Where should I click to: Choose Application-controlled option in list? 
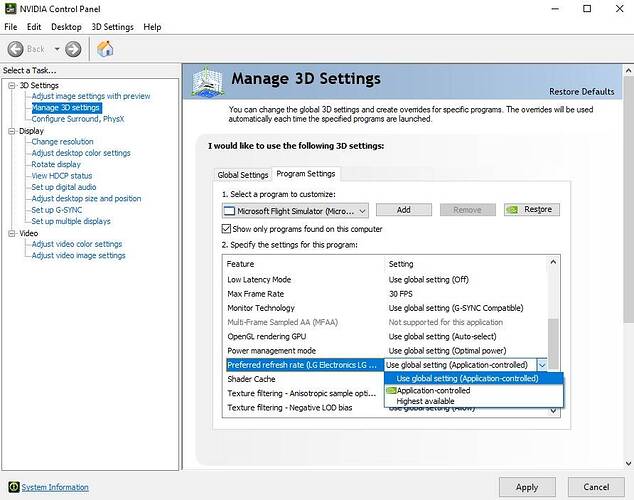pos(473,390)
